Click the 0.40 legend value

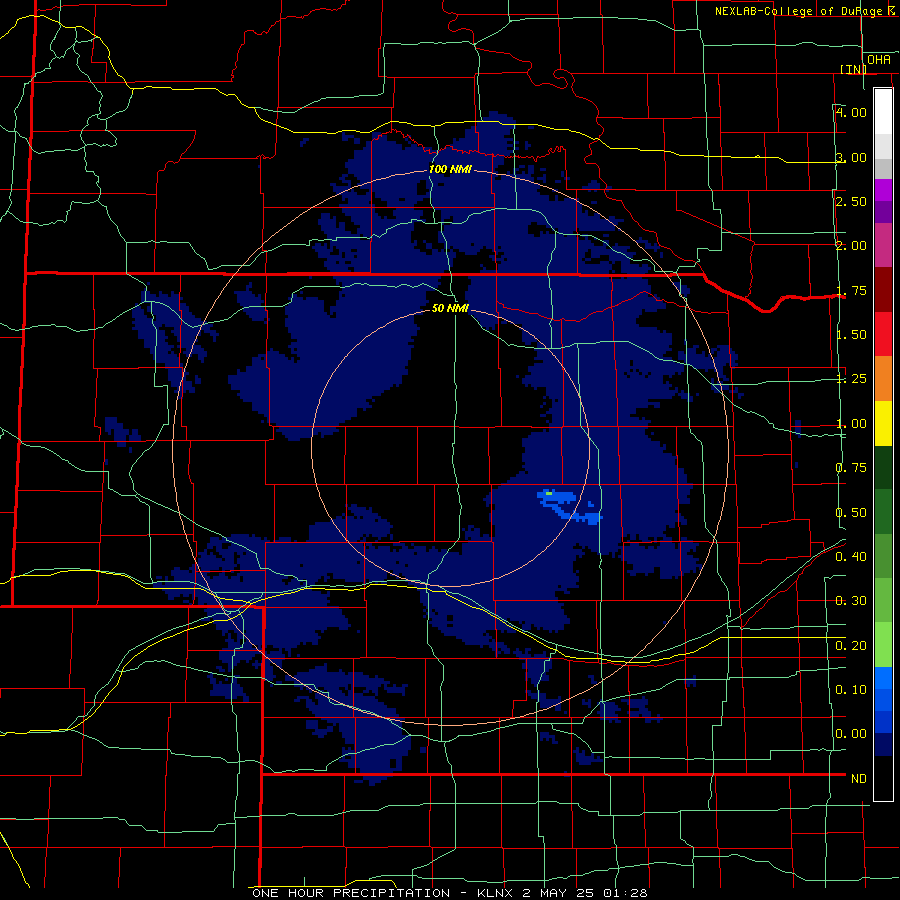click(x=851, y=557)
